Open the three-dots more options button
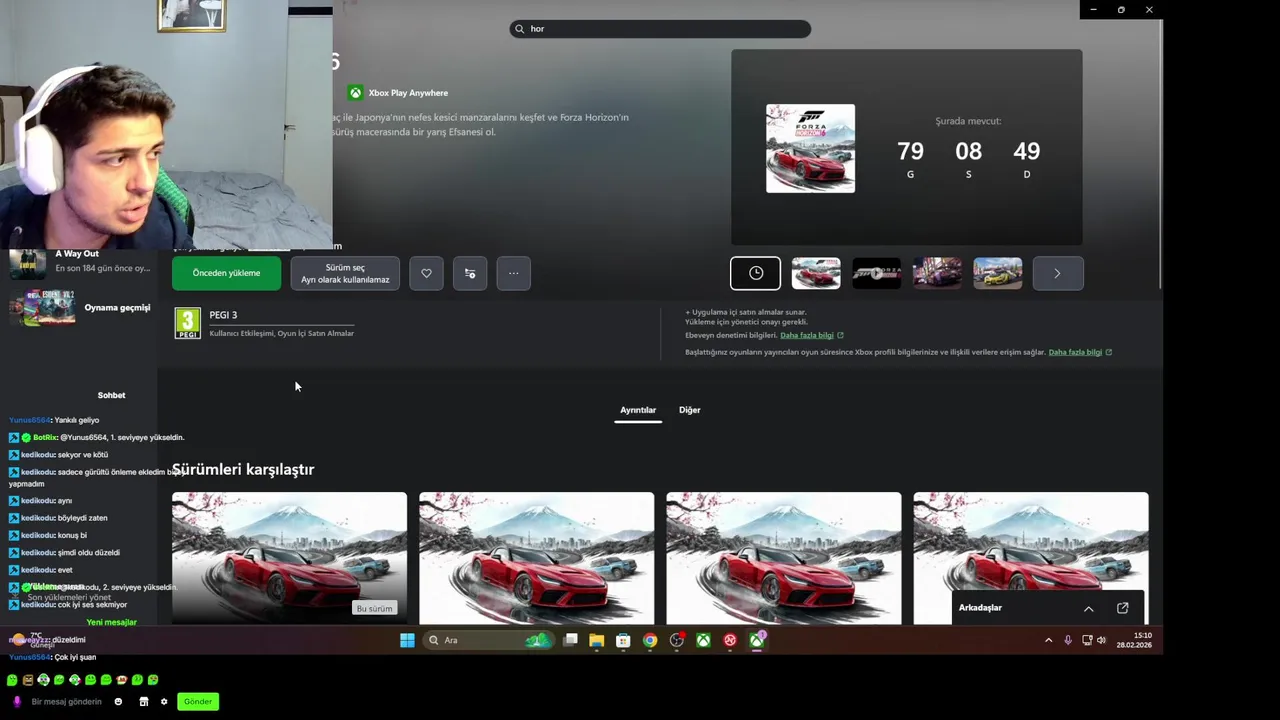1280x720 pixels. pos(513,273)
